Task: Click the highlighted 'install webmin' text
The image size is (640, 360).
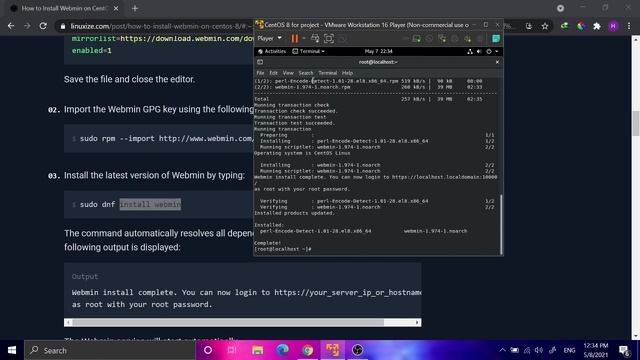Action: 150,204
